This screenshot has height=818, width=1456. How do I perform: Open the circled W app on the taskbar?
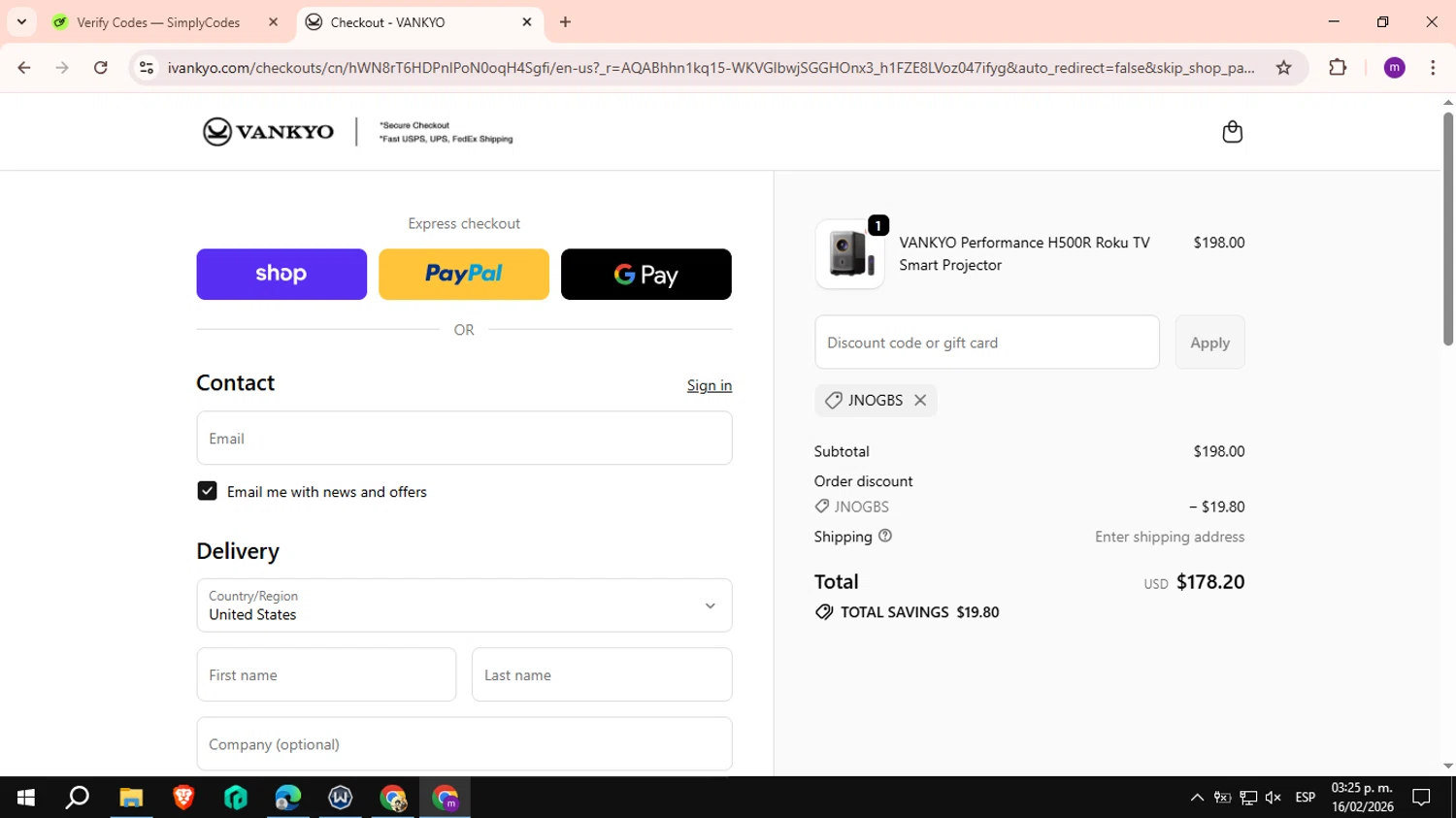coord(341,798)
